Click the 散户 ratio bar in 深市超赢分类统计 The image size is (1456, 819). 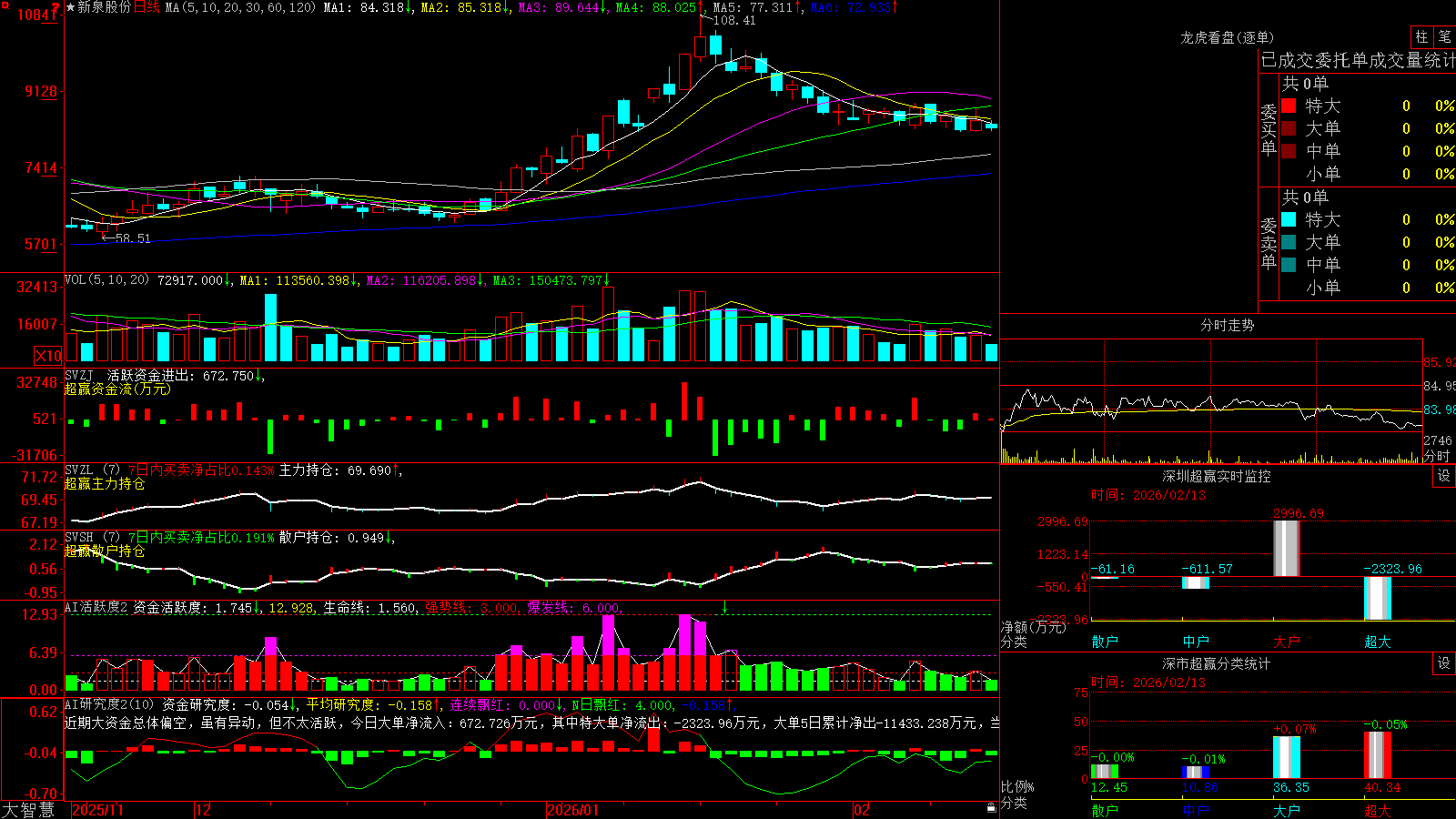point(1105,772)
